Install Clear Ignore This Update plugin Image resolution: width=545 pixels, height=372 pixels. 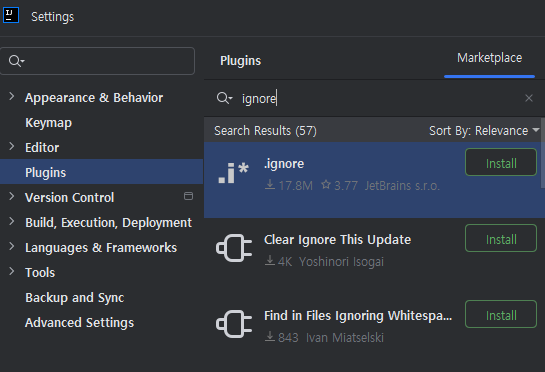pos(501,238)
